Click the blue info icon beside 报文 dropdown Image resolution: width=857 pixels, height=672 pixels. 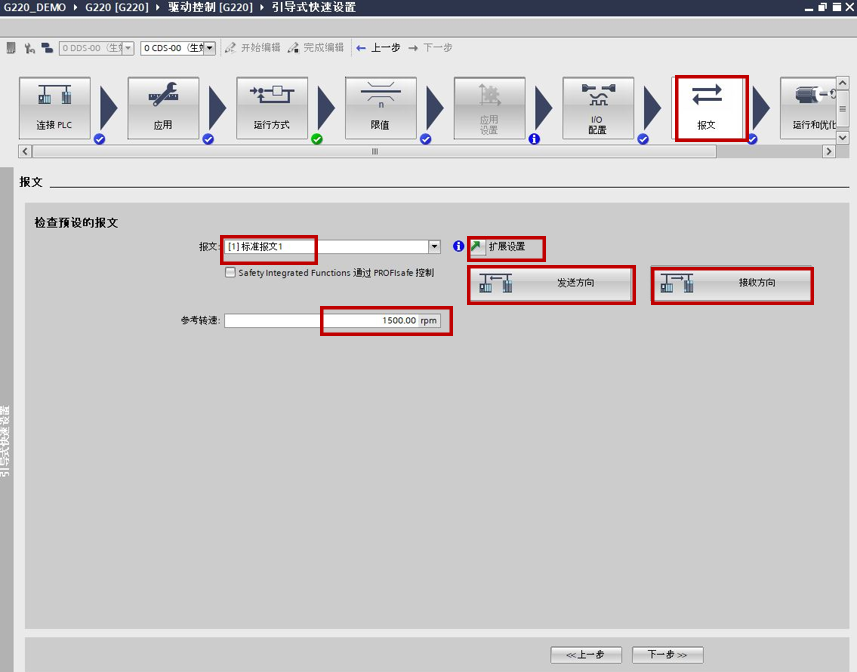click(x=459, y=247)
